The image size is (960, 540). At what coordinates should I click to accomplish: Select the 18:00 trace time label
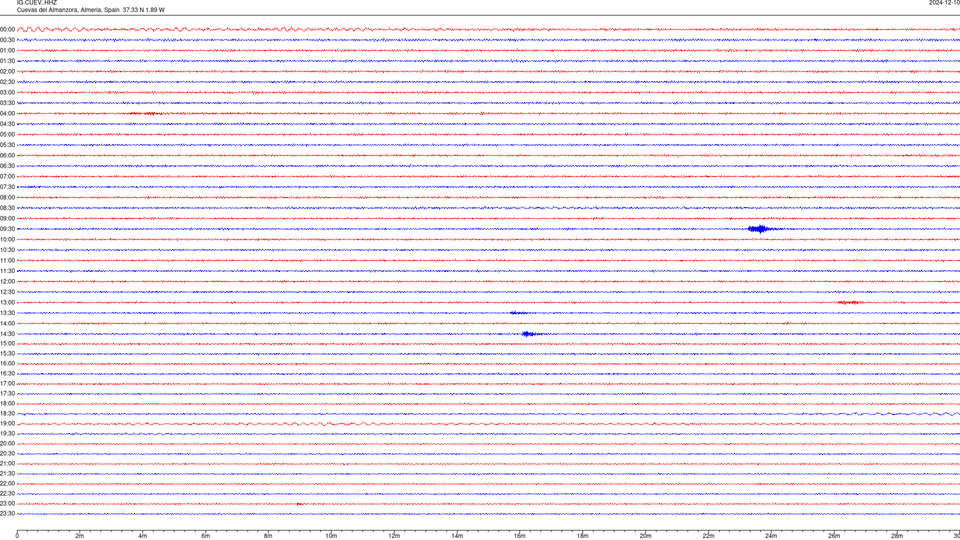(x=7, y=403)
